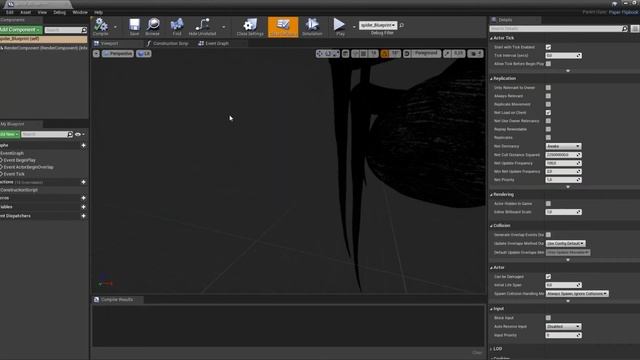640x360 pixels.
Task: Click the coordinate system globe icon
Action: [346, 53]
